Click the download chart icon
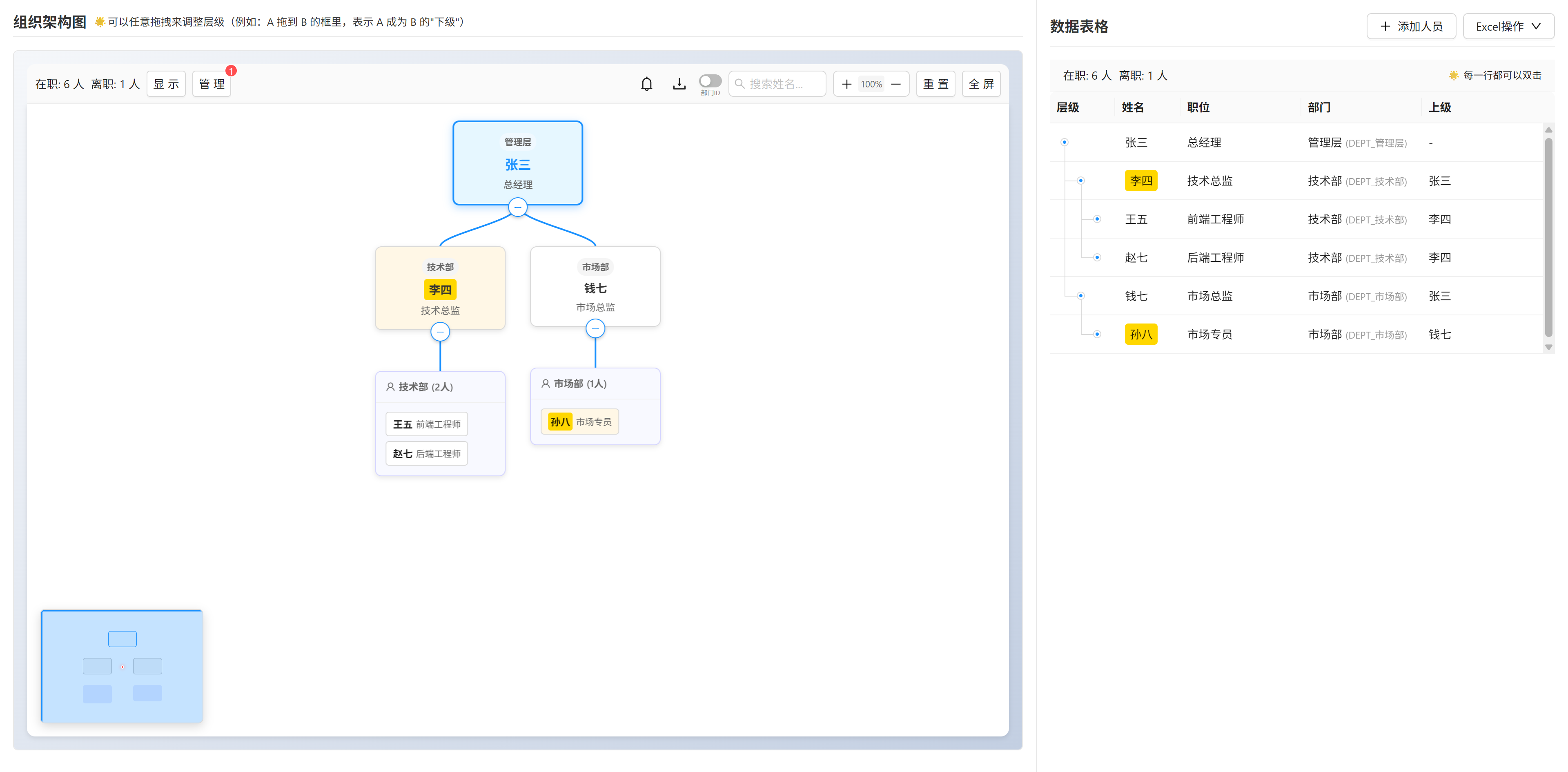Viewport: 1568px width, 772px height. point(679,84)
